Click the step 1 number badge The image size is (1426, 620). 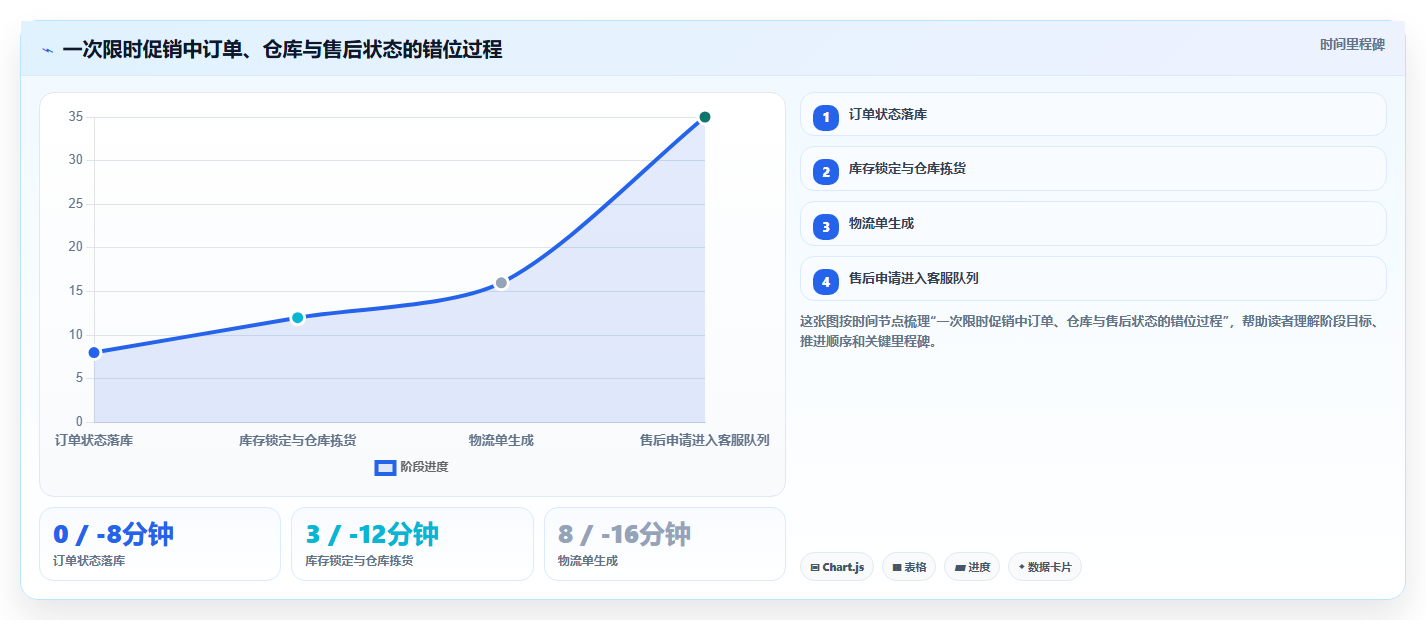[826, 118]
